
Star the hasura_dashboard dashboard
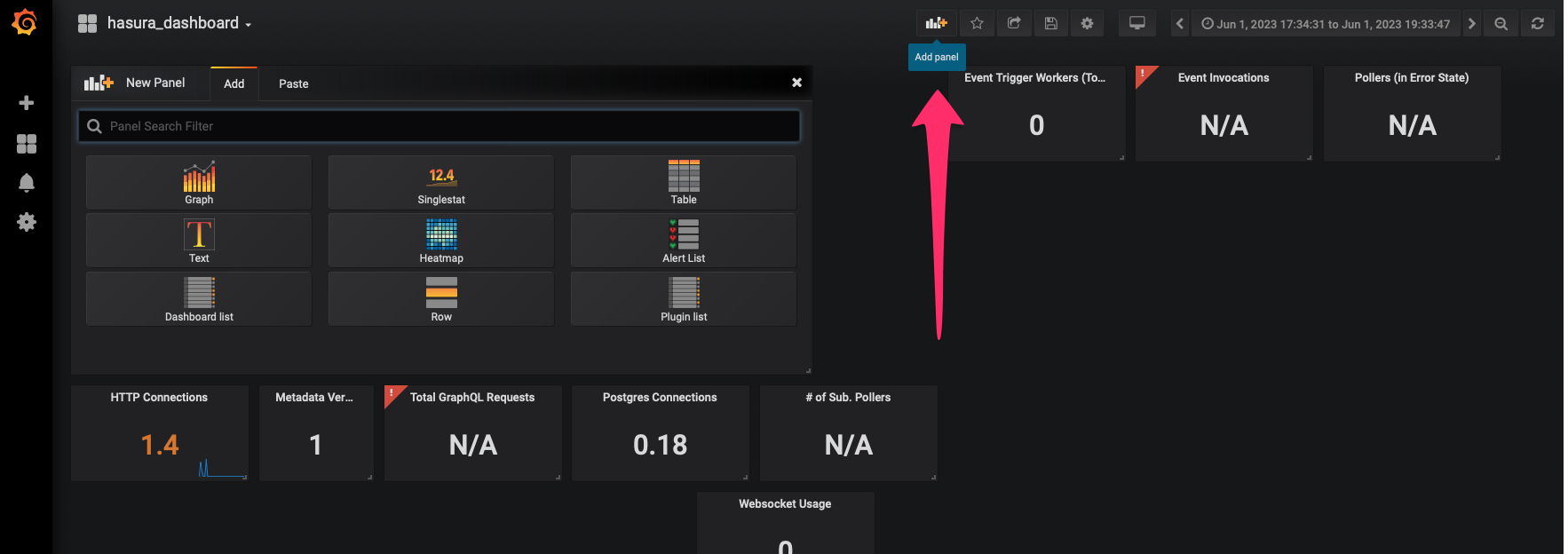(977, 23)
